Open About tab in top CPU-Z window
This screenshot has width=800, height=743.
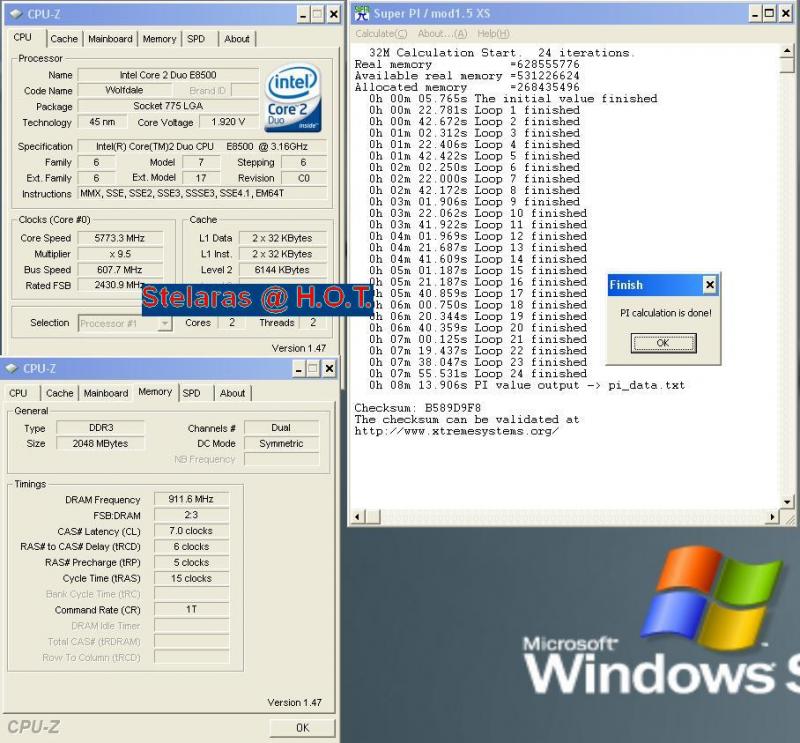pos(237,39)
